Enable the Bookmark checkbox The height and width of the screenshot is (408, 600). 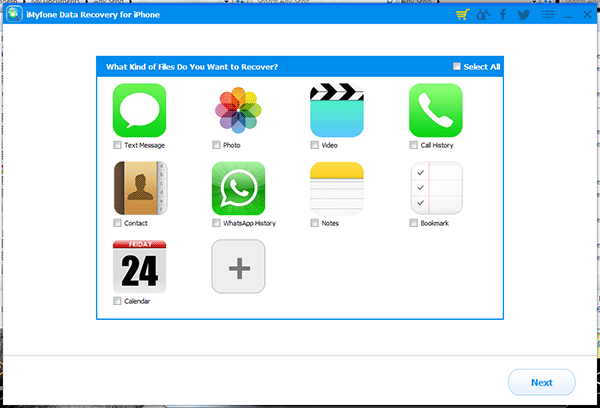point(413,223)
